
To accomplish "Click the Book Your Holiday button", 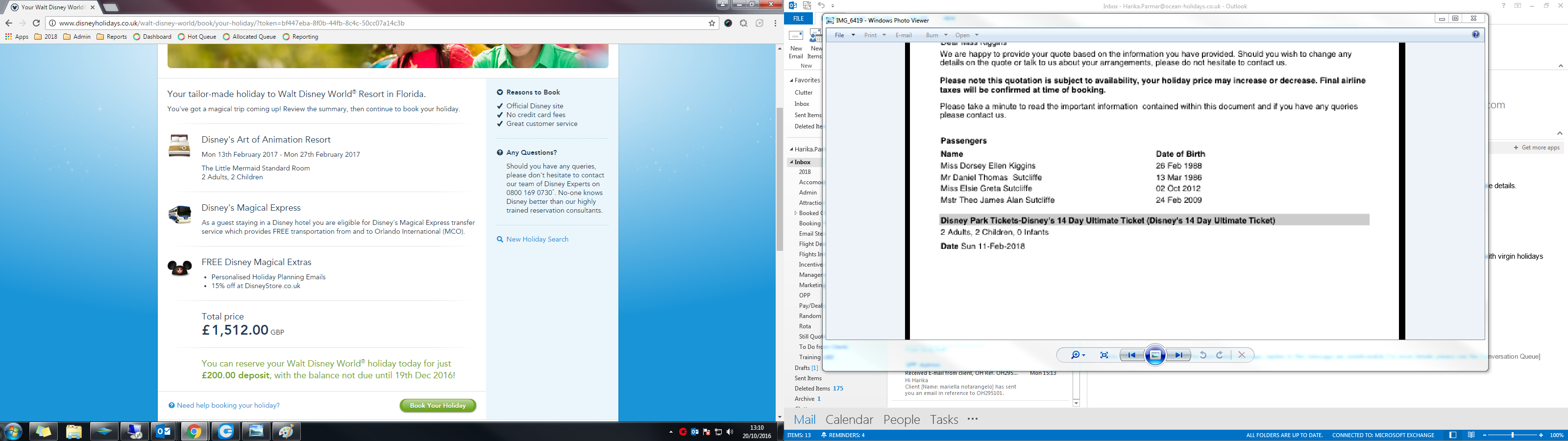I will pos(438,406).
